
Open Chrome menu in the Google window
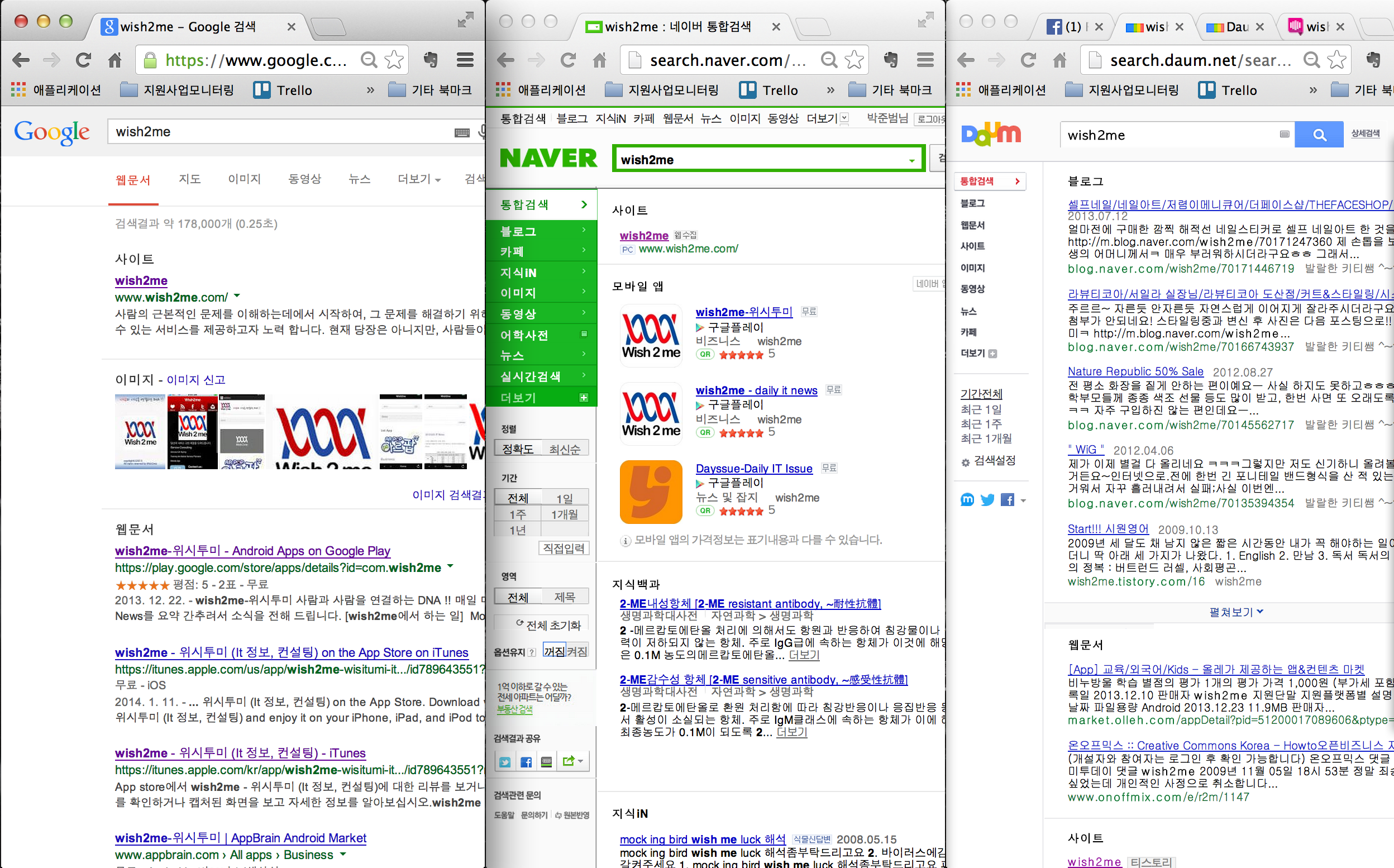[x=465, y=60]
